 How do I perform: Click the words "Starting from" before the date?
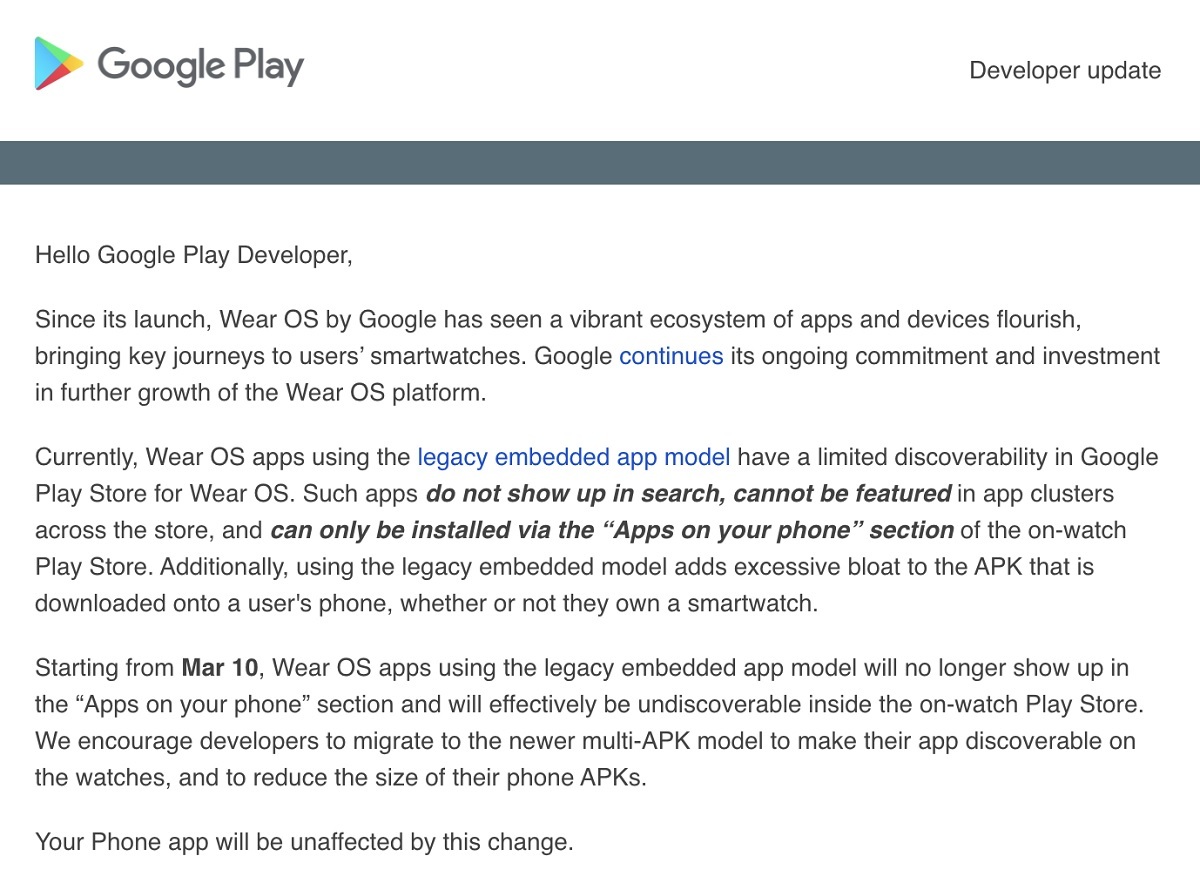click(x=105, y=667)
